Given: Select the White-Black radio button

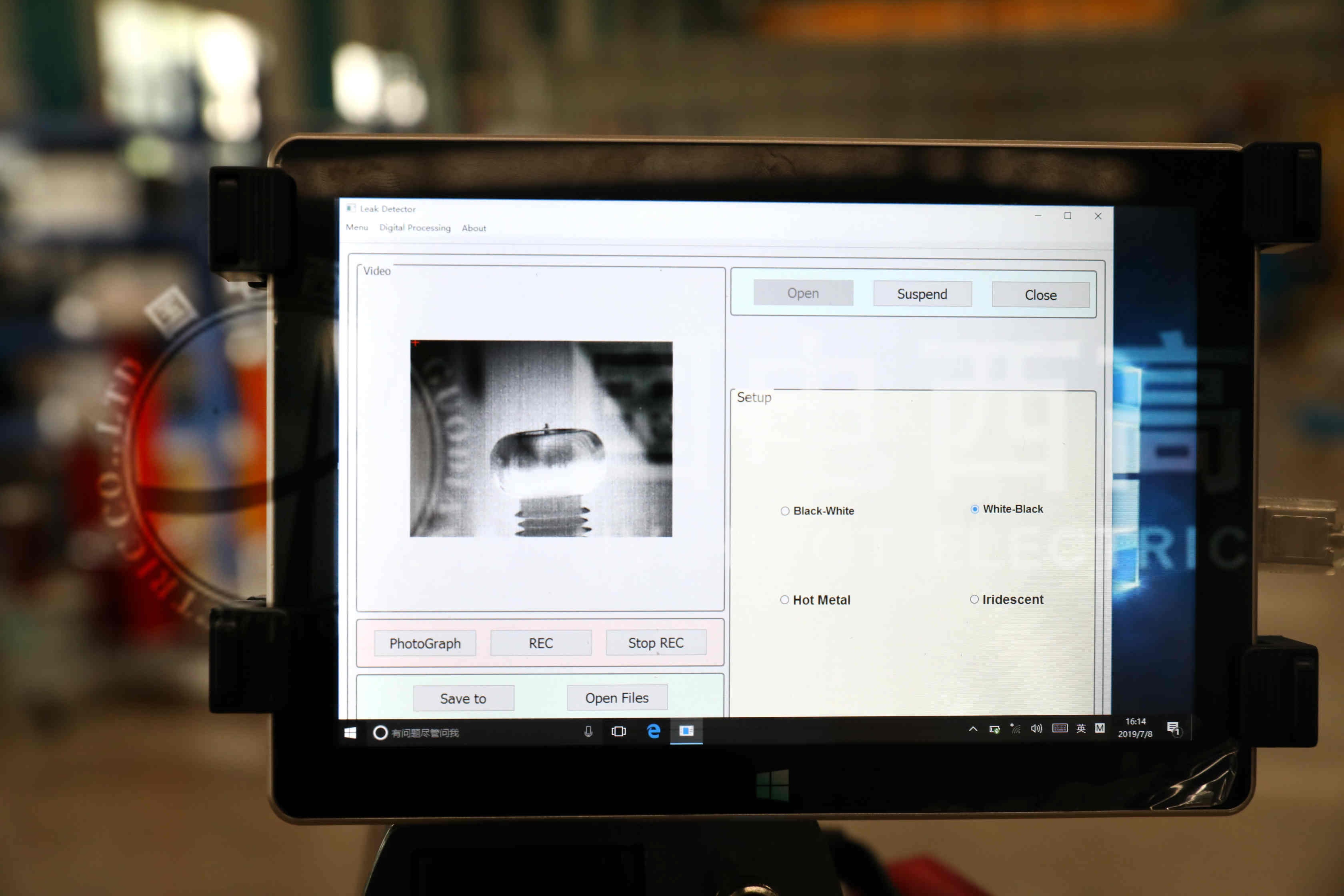Looking at the screenshot, I should click(975, 508).
